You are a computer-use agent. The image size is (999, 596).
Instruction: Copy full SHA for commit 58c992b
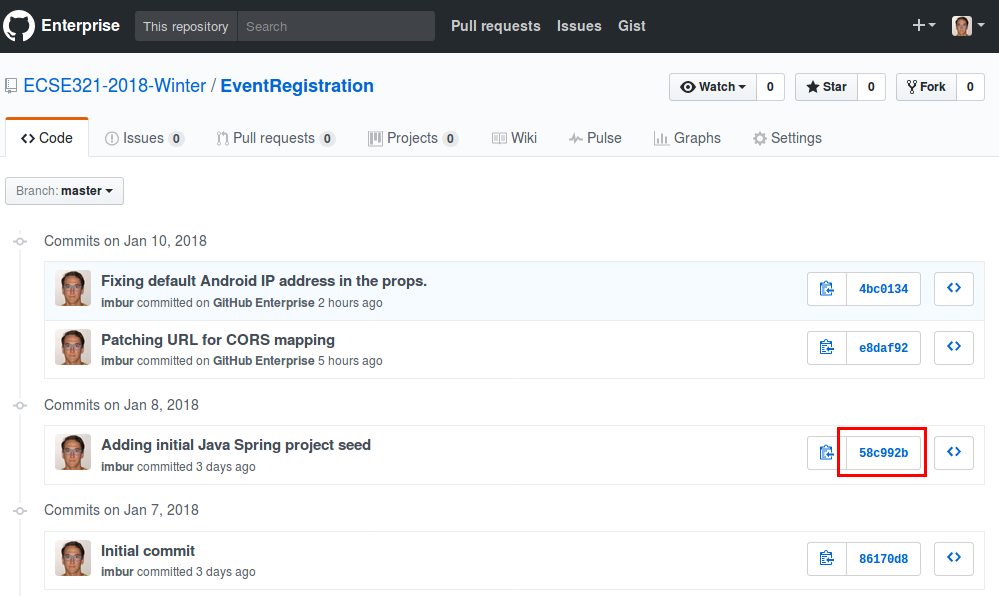826,453
